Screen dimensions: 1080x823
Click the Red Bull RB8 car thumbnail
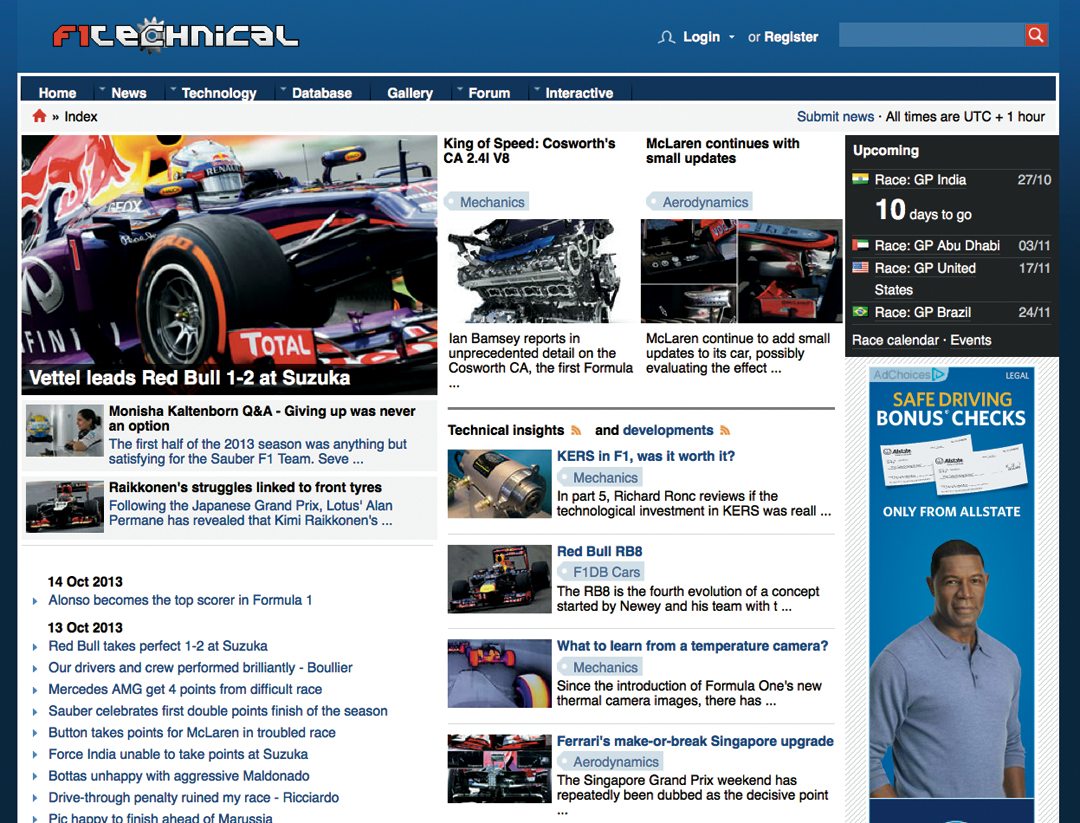pos(499,579)
